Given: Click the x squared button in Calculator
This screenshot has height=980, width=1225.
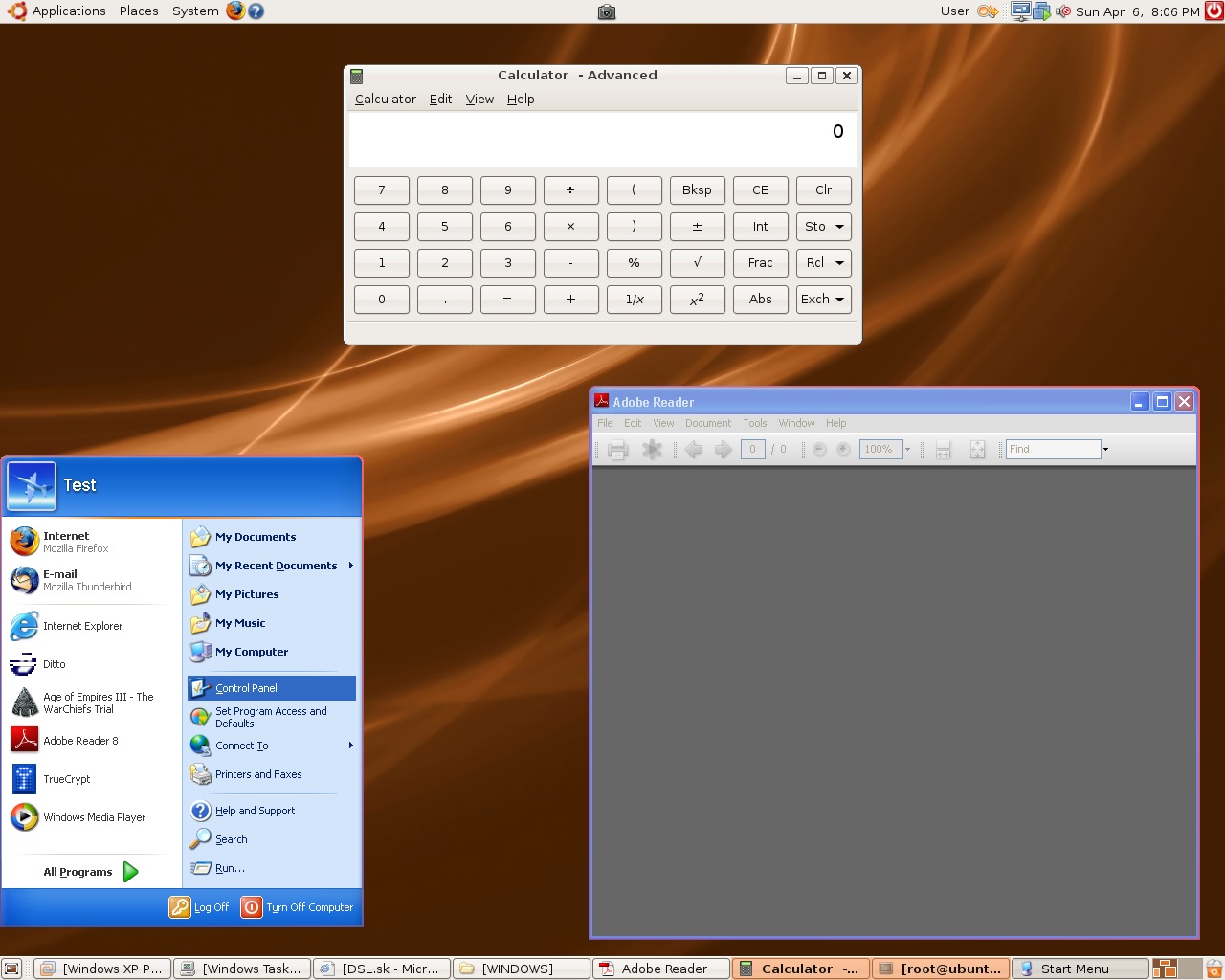Looking at the screenshot, I should coord(697,300).
